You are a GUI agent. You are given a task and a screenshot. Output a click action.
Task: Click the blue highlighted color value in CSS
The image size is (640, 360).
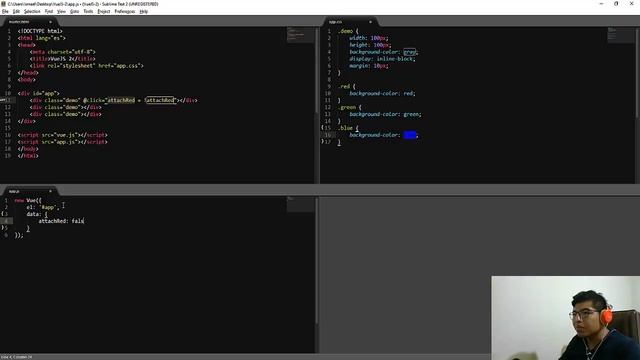[410, 135]
